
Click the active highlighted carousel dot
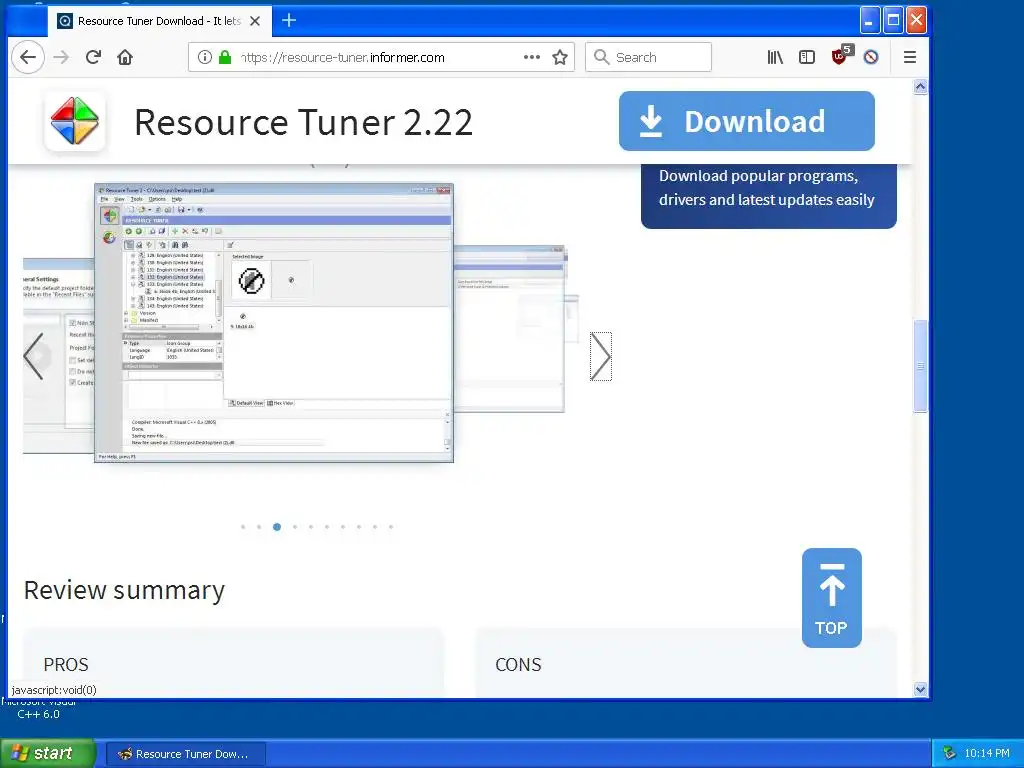tap(277, 527)
